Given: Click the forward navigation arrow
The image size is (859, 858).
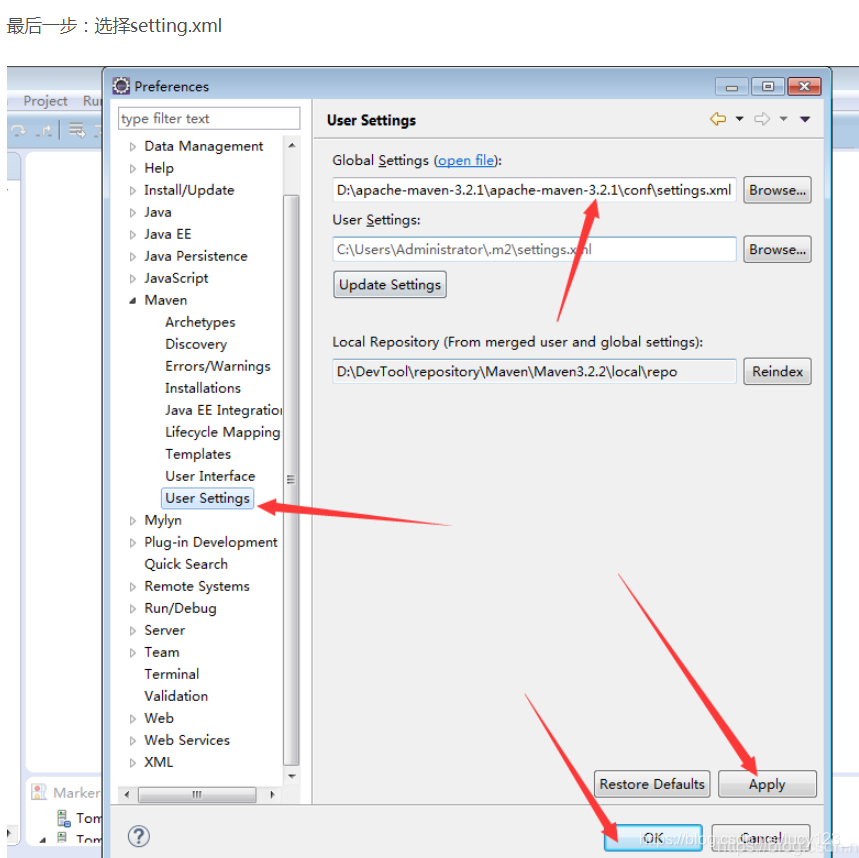Looking at the screenshot, I should 762,118.
